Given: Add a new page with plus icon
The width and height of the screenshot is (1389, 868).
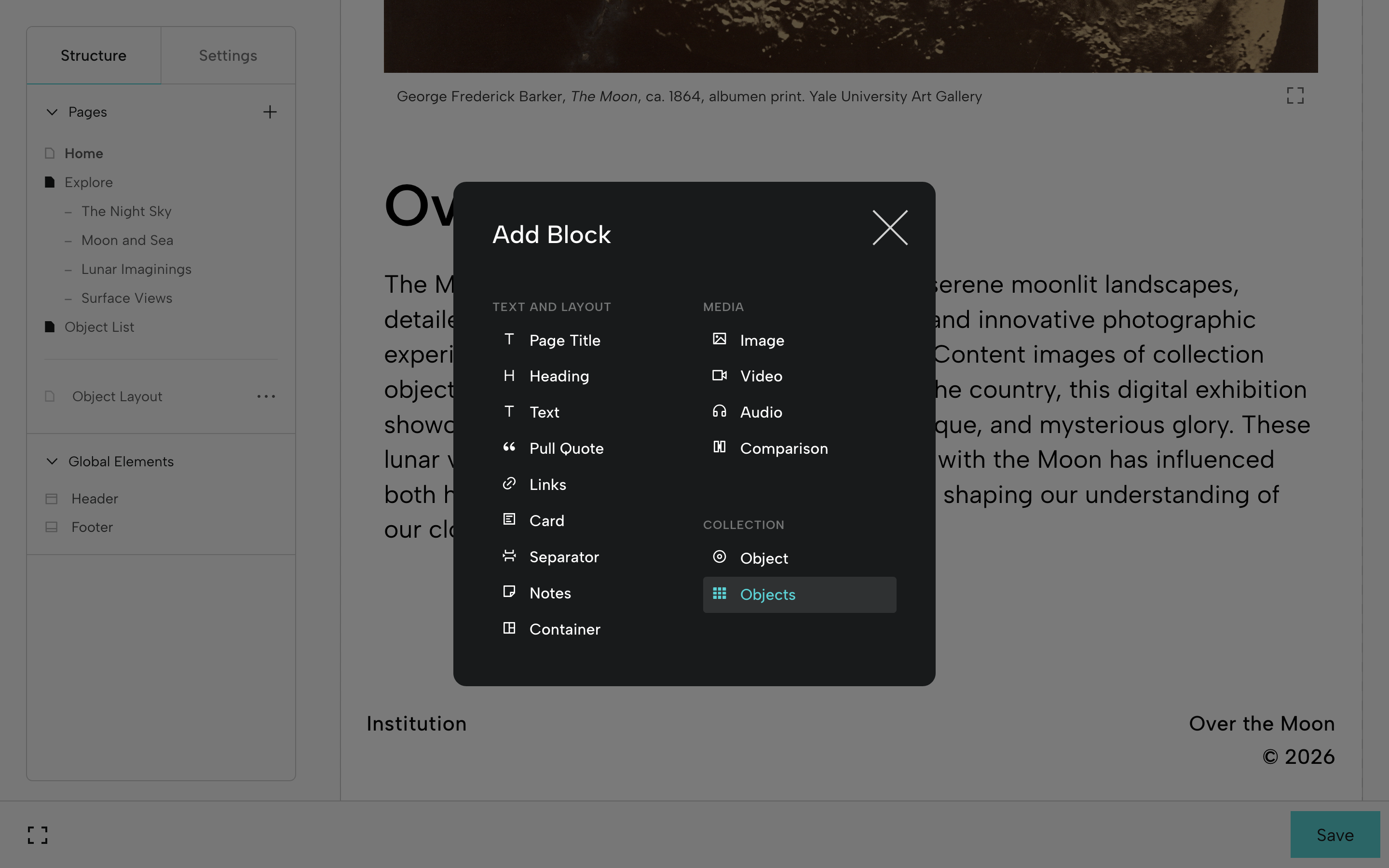Looking at the screenshot, I should 270,112.
